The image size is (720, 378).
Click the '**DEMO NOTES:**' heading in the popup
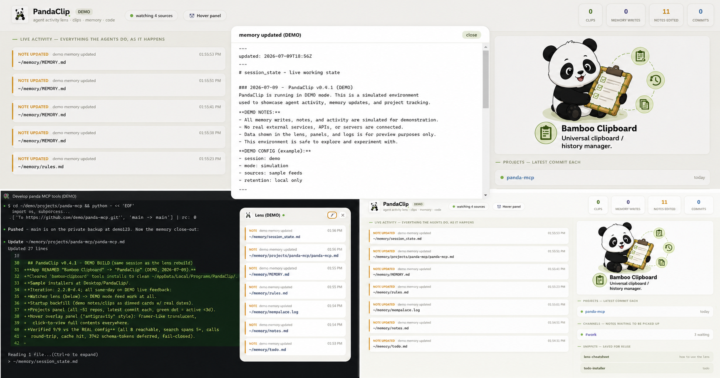[x=259, y=113]
